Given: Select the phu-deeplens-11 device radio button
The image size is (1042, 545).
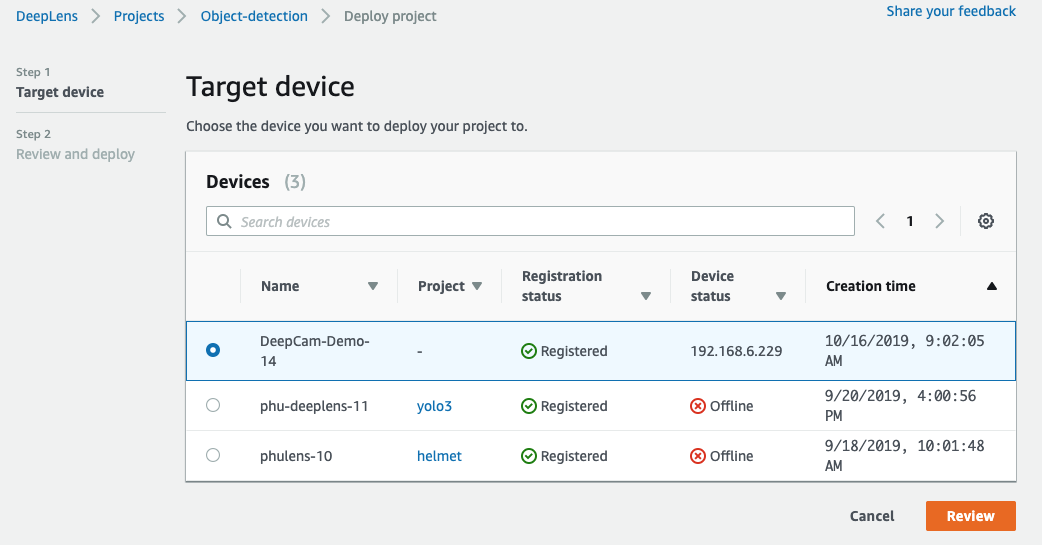Looking at the screenshot, I should point(213,405).
